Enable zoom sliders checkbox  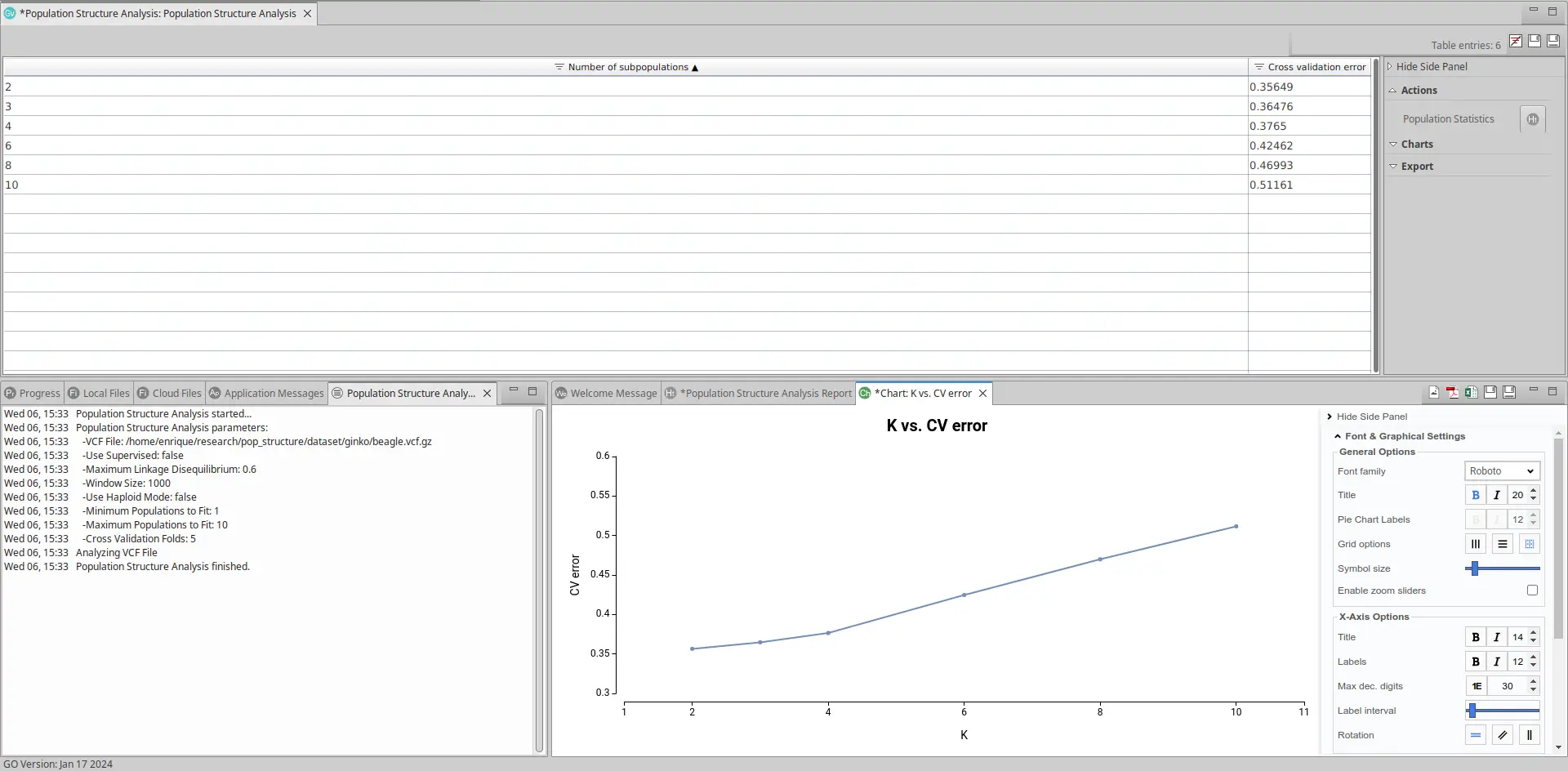(1532, 591)
